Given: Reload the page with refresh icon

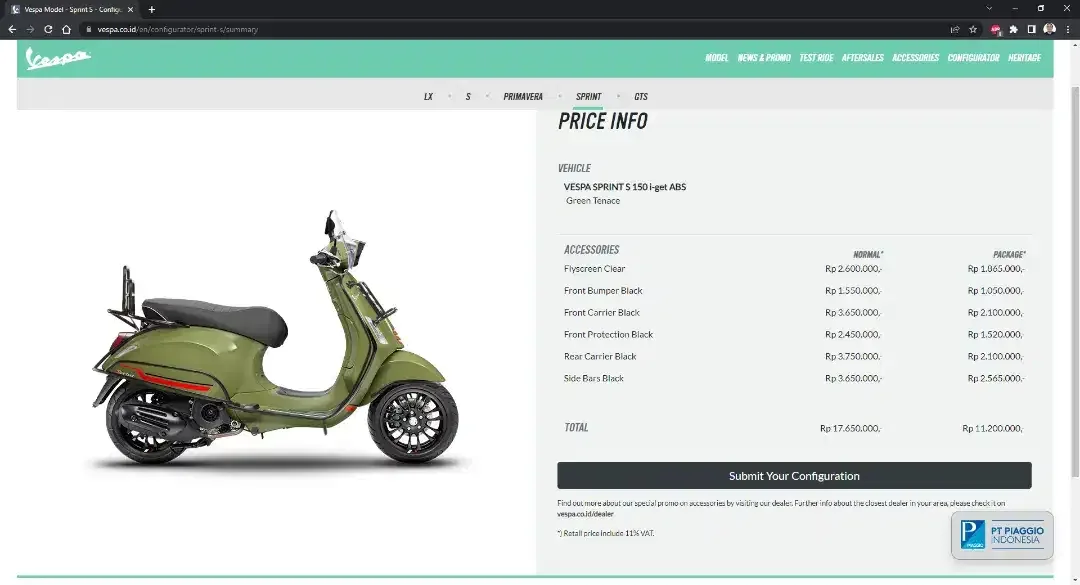Looking at the screenshot, I should click(48, 29).
